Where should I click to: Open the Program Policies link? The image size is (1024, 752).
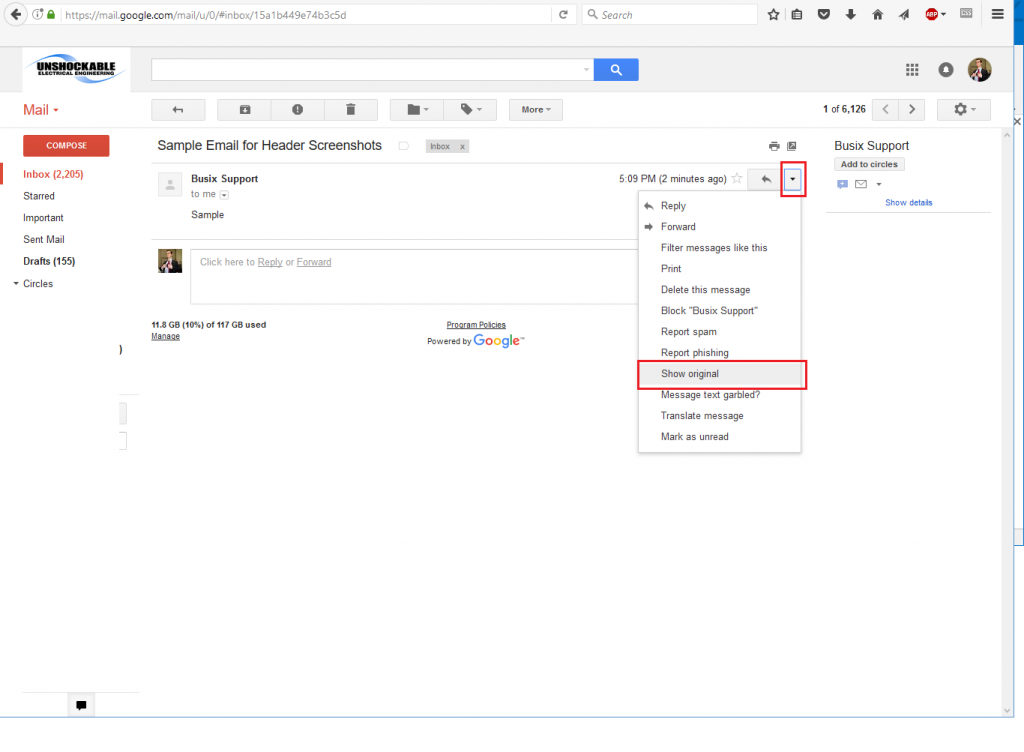pos(476,325)
